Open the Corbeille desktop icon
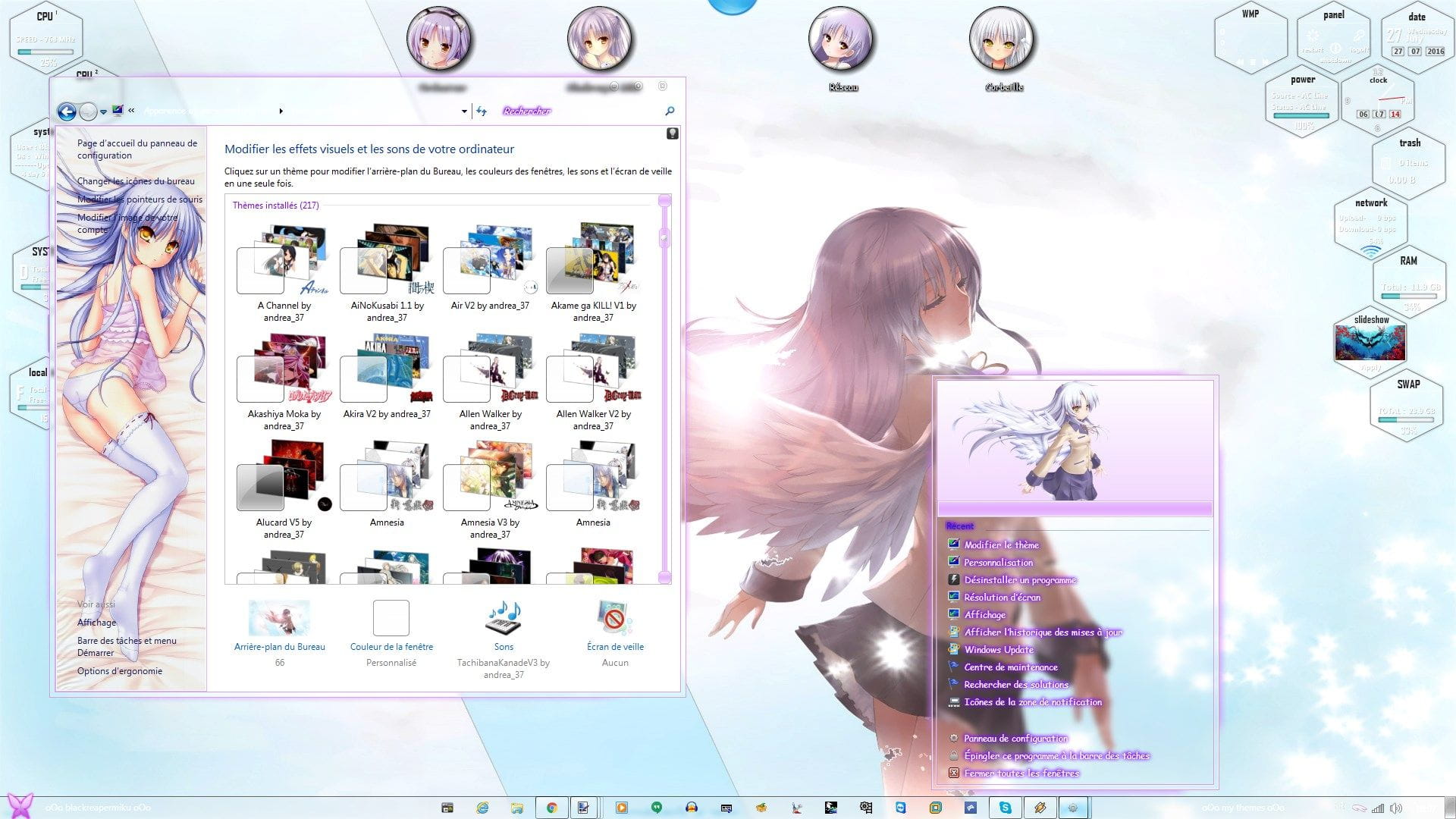 pos(1004,50)
